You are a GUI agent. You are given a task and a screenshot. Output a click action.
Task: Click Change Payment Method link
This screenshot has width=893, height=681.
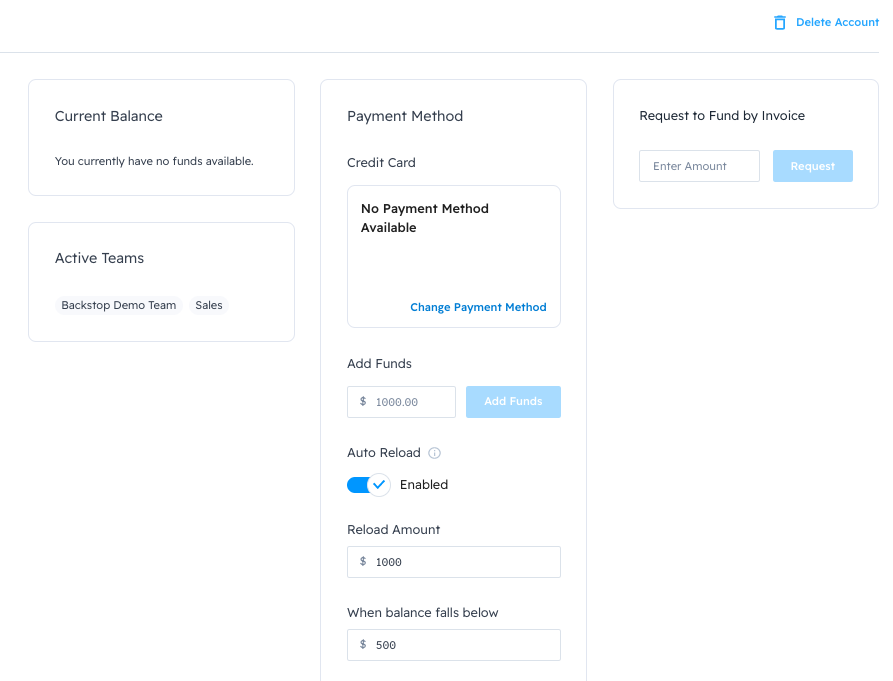point(478,307)
